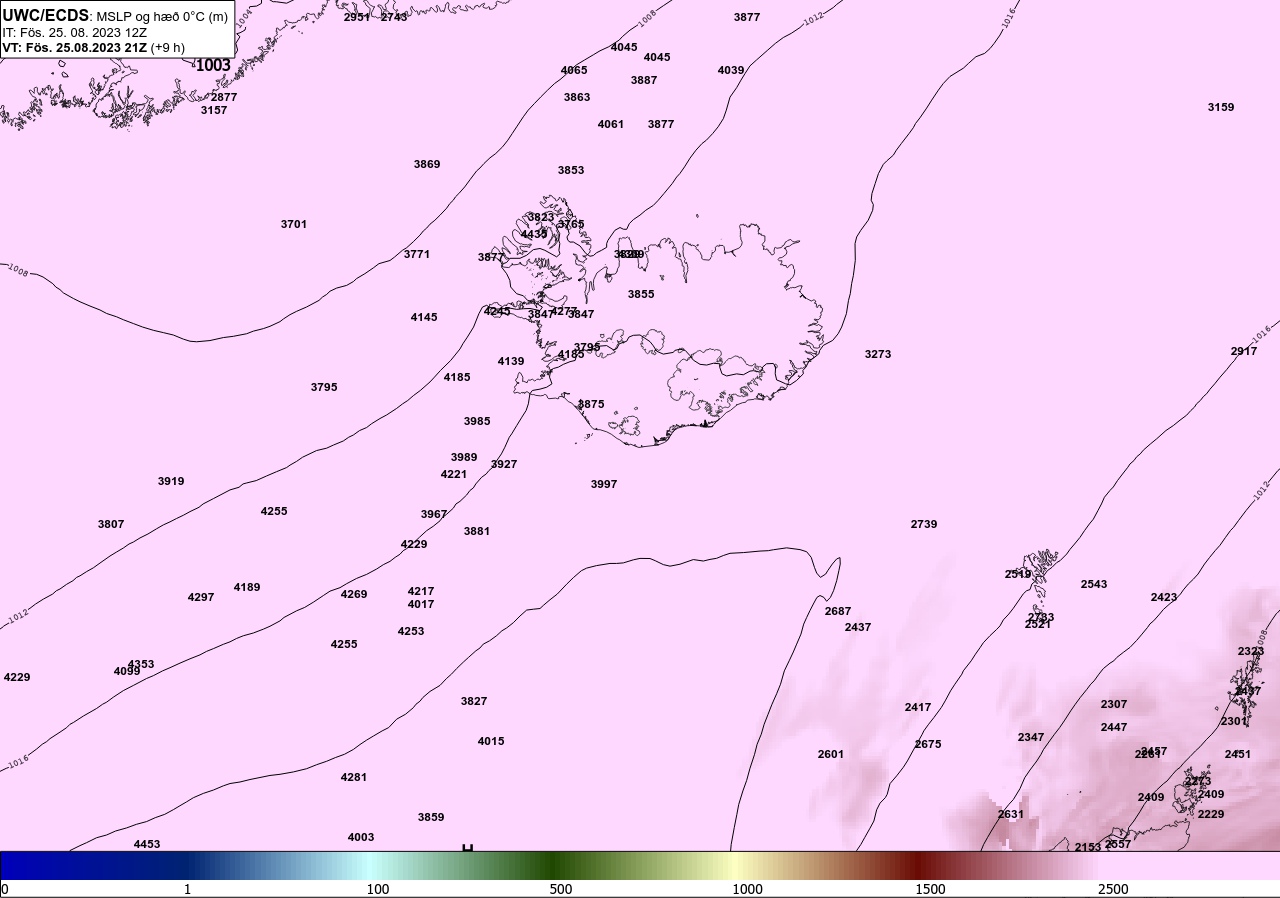Click the 3807 height value
The height and width of the screenshot is (898, 1280).
111,524
